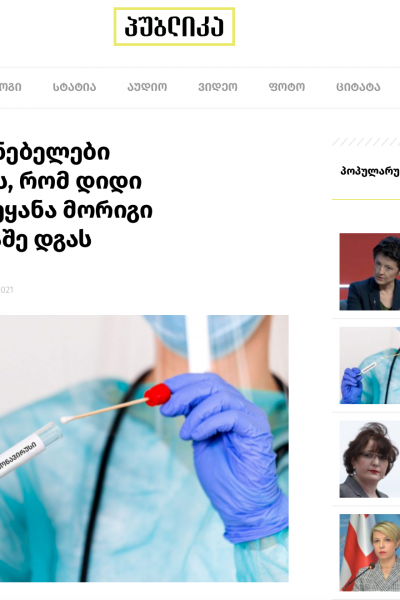Open the სტატია menu item
400x600 pixels.
pos(75,87)
